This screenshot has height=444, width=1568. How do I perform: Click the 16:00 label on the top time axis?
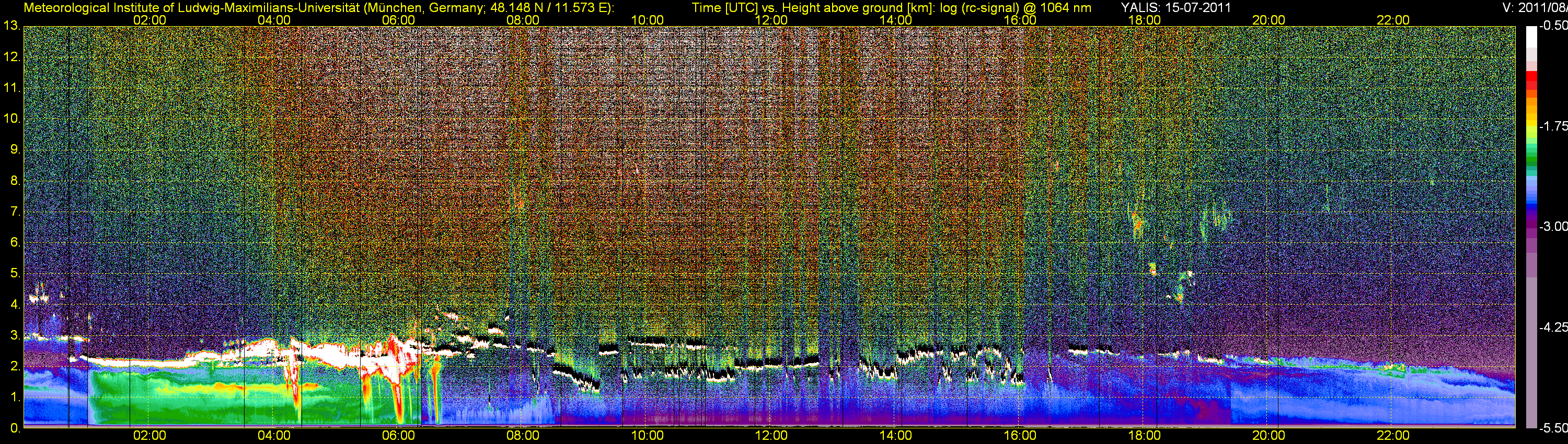[1020, 20]
